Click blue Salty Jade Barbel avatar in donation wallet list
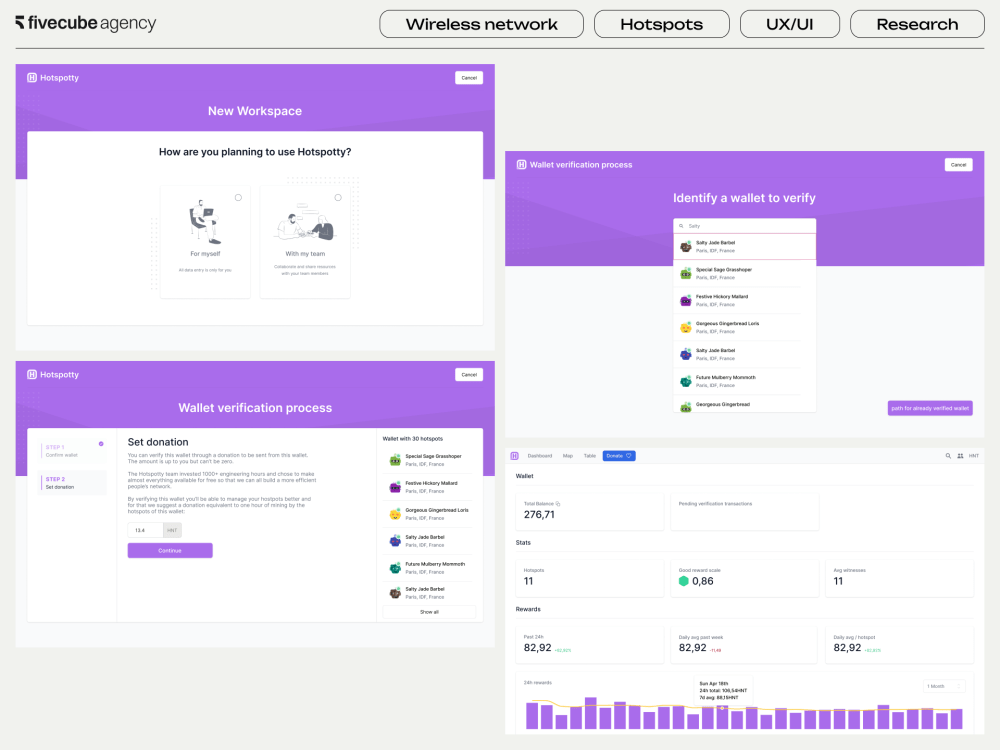 [x=395, y=541]
